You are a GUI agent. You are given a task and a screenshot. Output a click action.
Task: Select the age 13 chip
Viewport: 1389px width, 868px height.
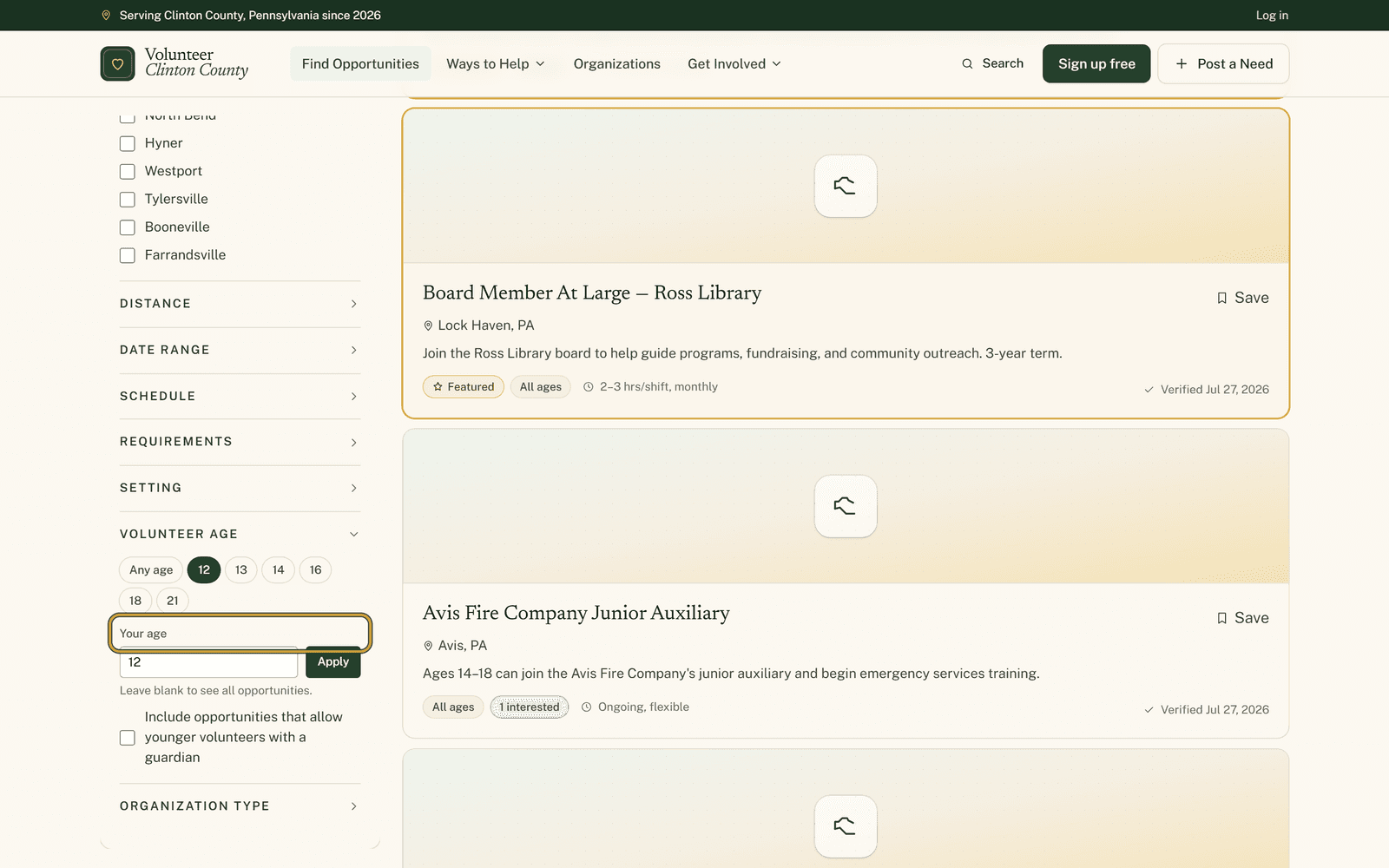click(241, 570)
